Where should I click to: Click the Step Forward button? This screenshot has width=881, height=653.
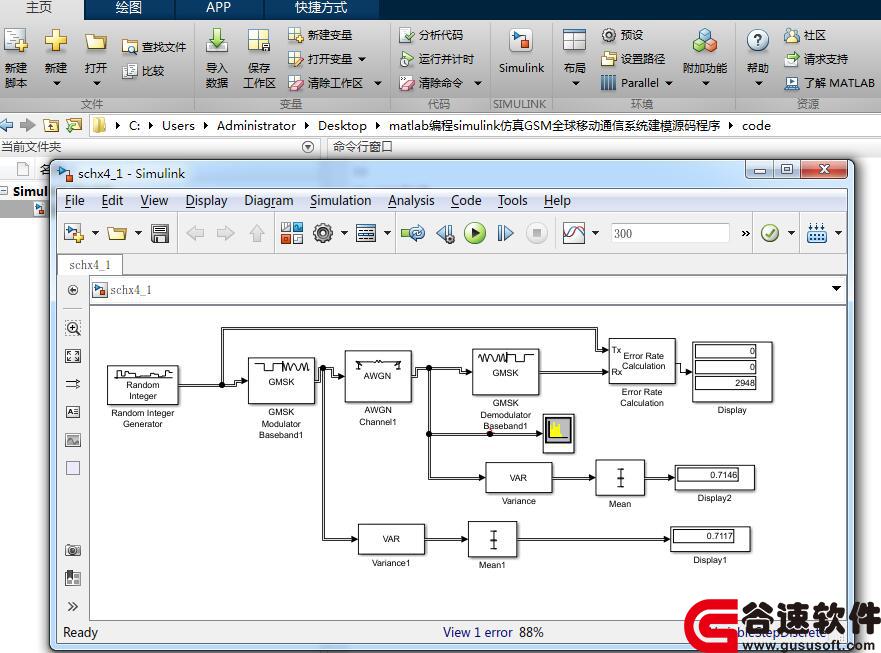coord(506,233)
